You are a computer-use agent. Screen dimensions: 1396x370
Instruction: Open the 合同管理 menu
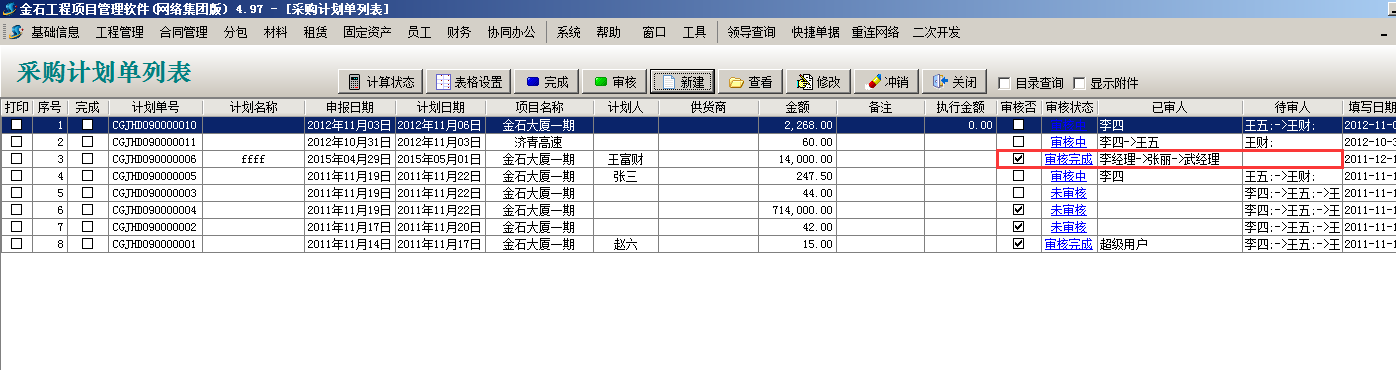[x=184, y=32]
